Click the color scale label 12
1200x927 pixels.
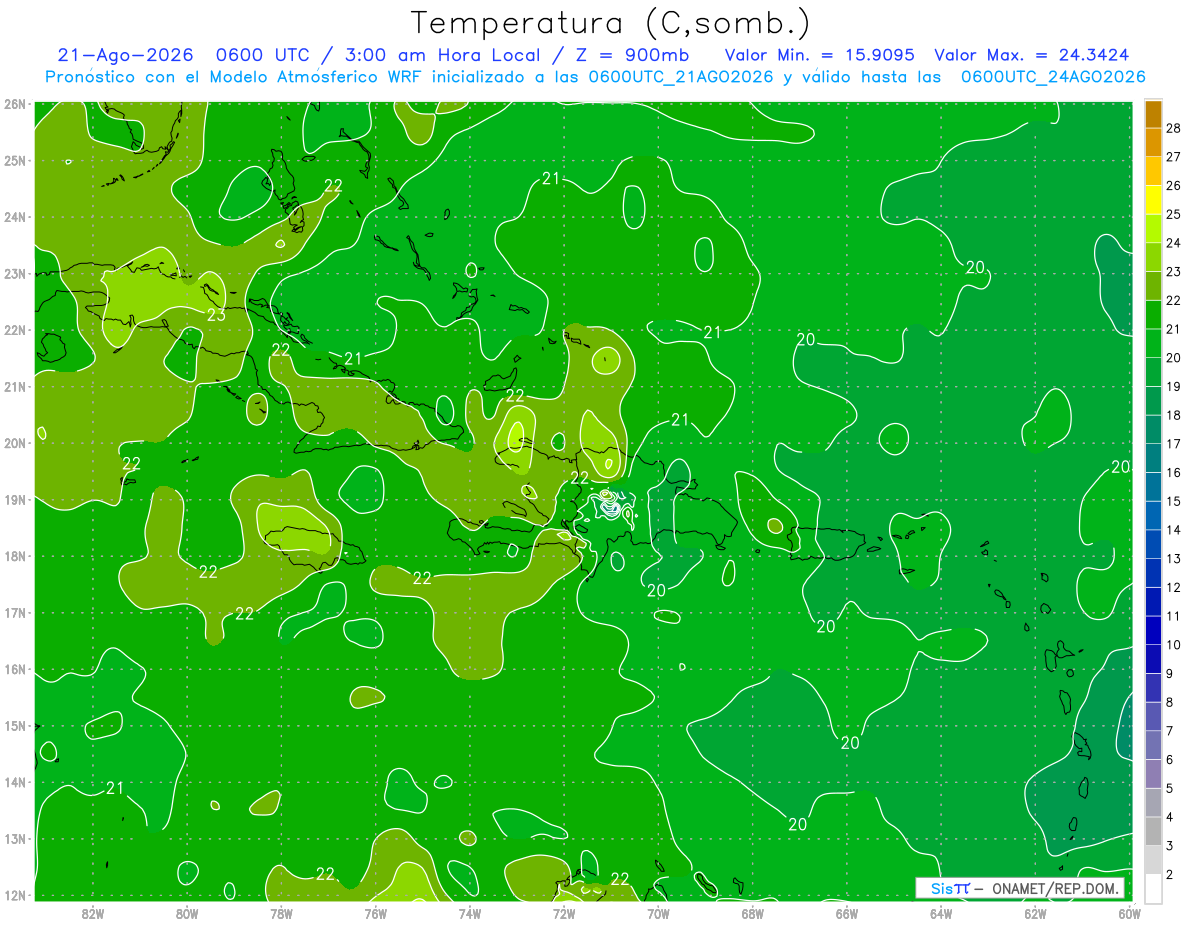pyautogui.click(x=1173, y=587)
